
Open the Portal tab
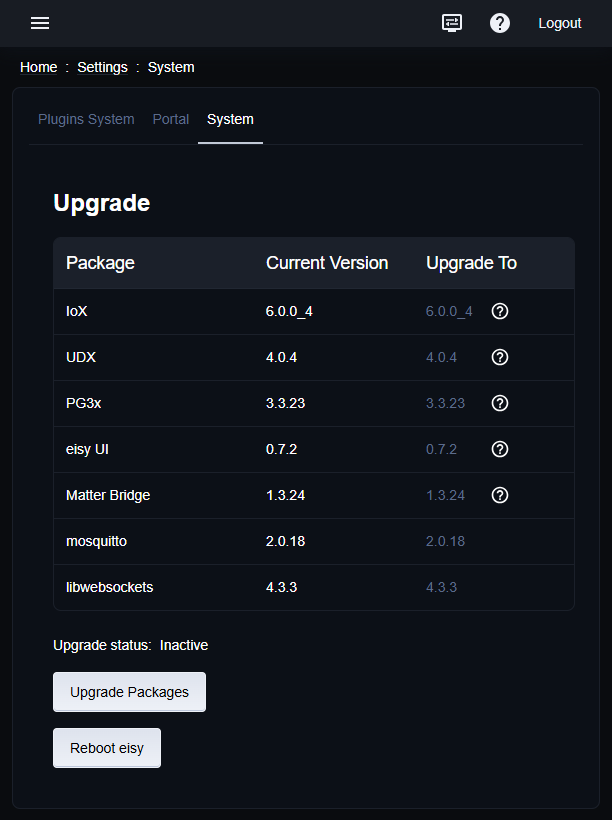pos(171,119)
